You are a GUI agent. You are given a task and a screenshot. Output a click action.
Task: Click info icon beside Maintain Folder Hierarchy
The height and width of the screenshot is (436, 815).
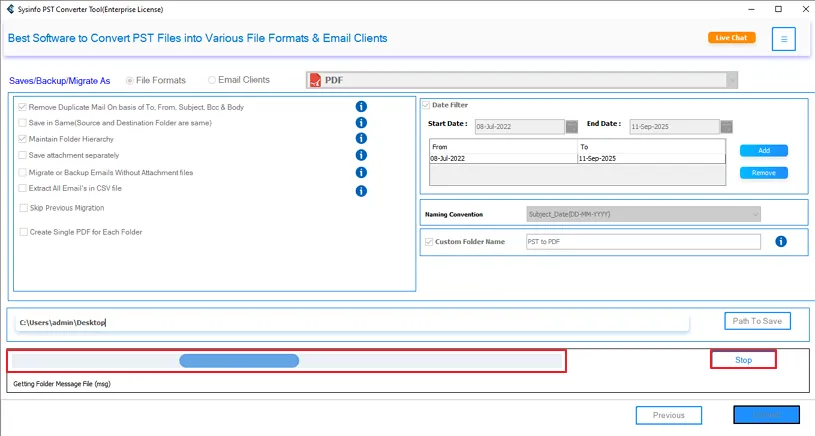tap(361, 139)
